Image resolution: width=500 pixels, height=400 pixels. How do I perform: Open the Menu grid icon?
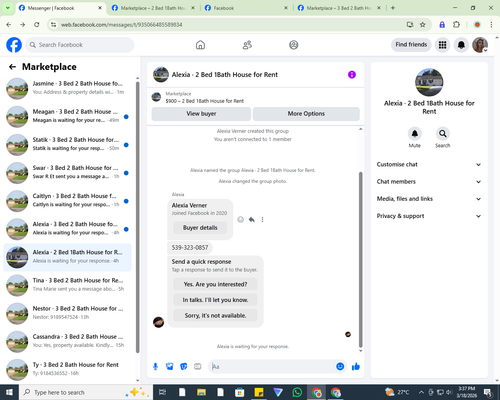pos(442,45)
